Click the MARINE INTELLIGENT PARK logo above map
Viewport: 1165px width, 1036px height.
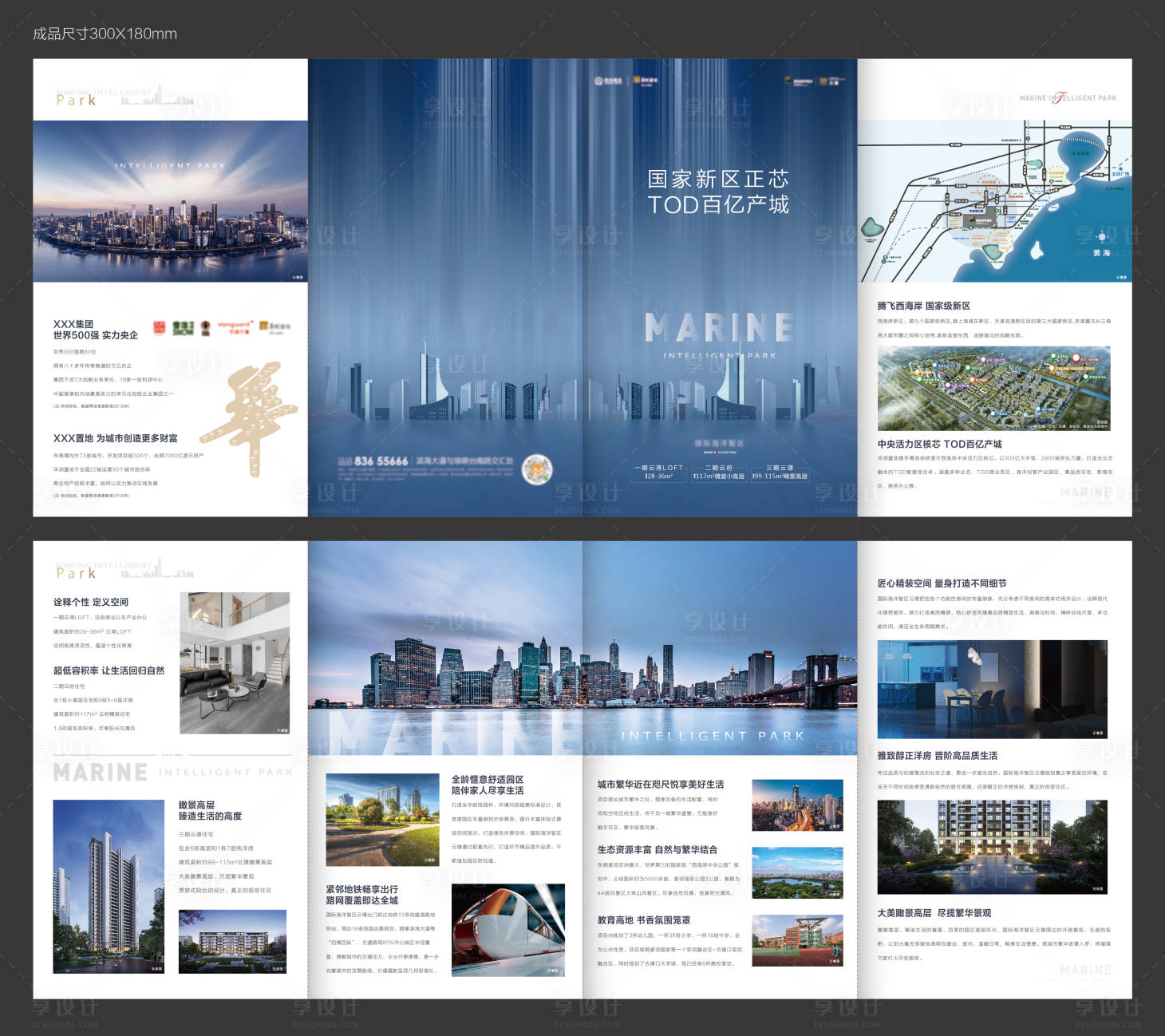(x=1067, y=98)
